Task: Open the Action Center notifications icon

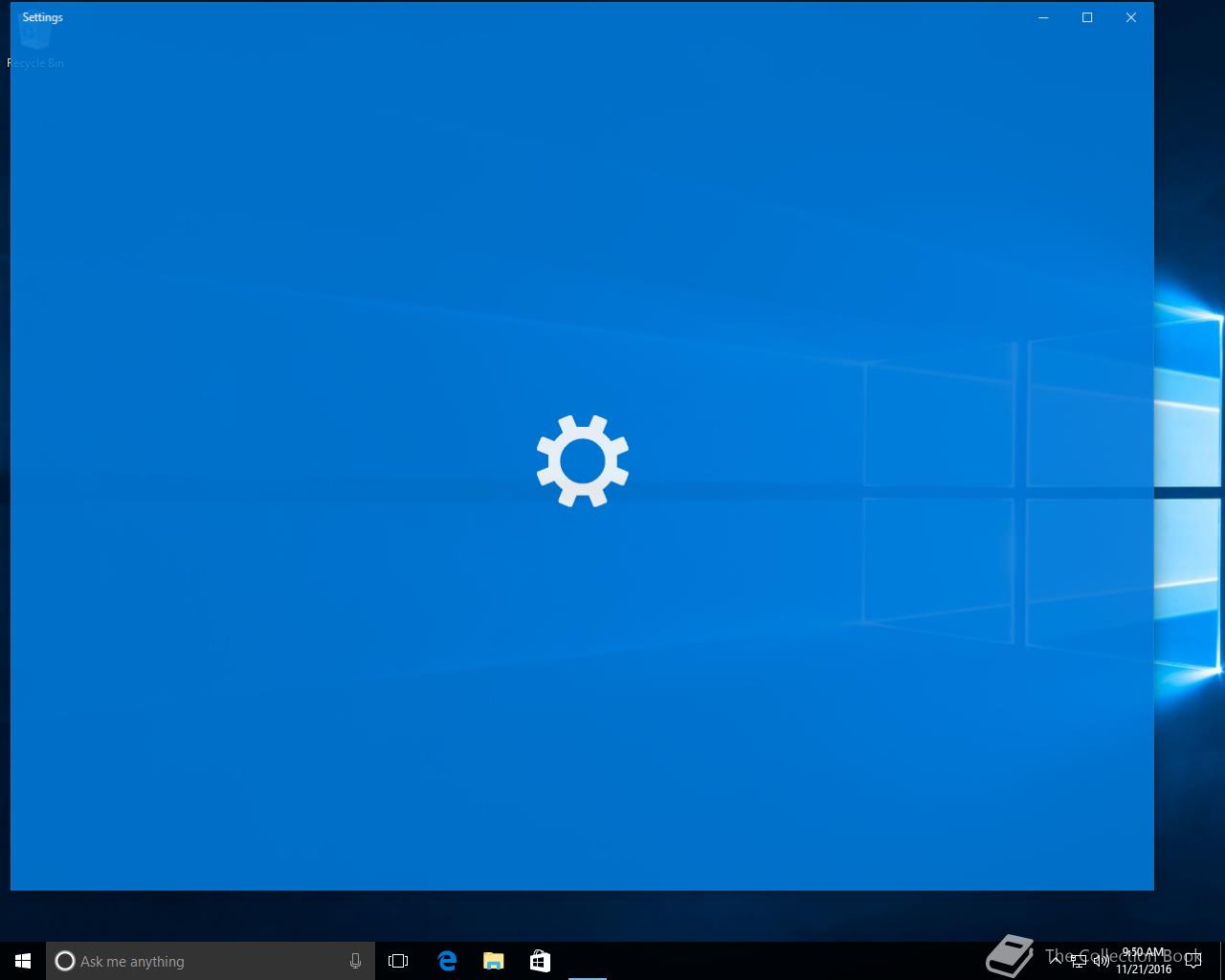Action: (x=1192, y=961)
